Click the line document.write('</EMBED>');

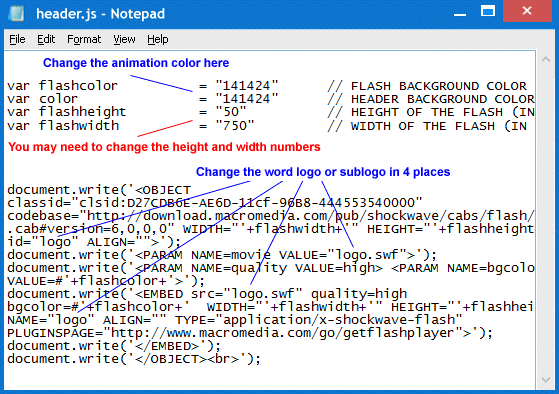(114, 346)
